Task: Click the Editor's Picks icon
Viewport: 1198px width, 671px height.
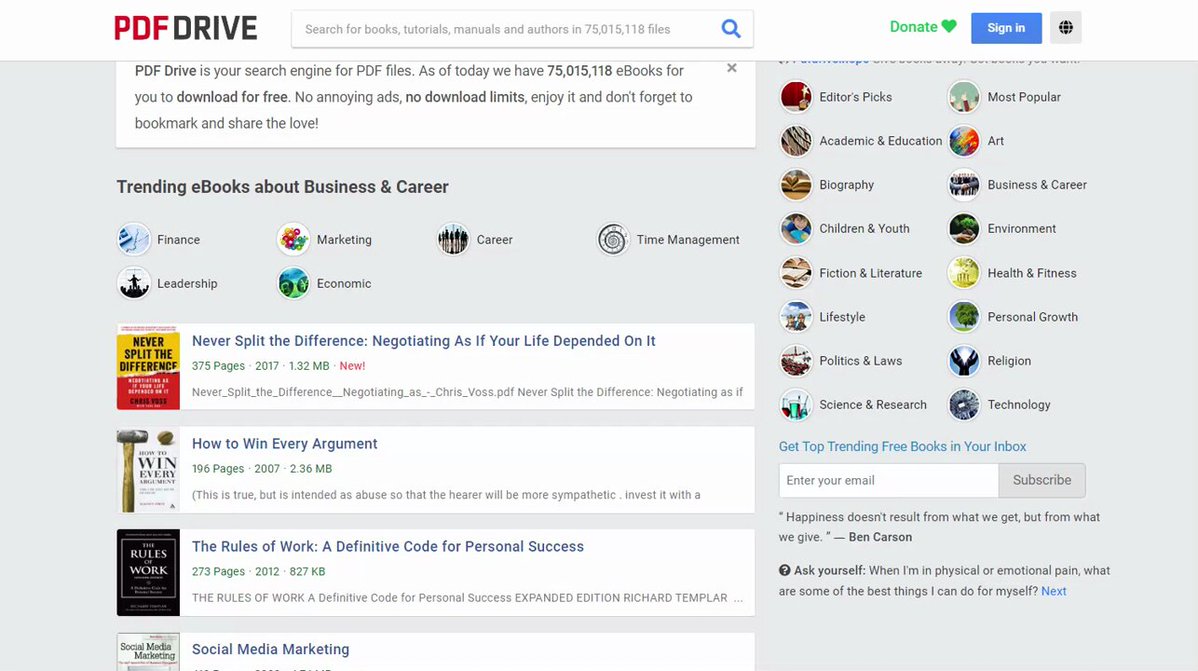Action: [x=796, y=97]
